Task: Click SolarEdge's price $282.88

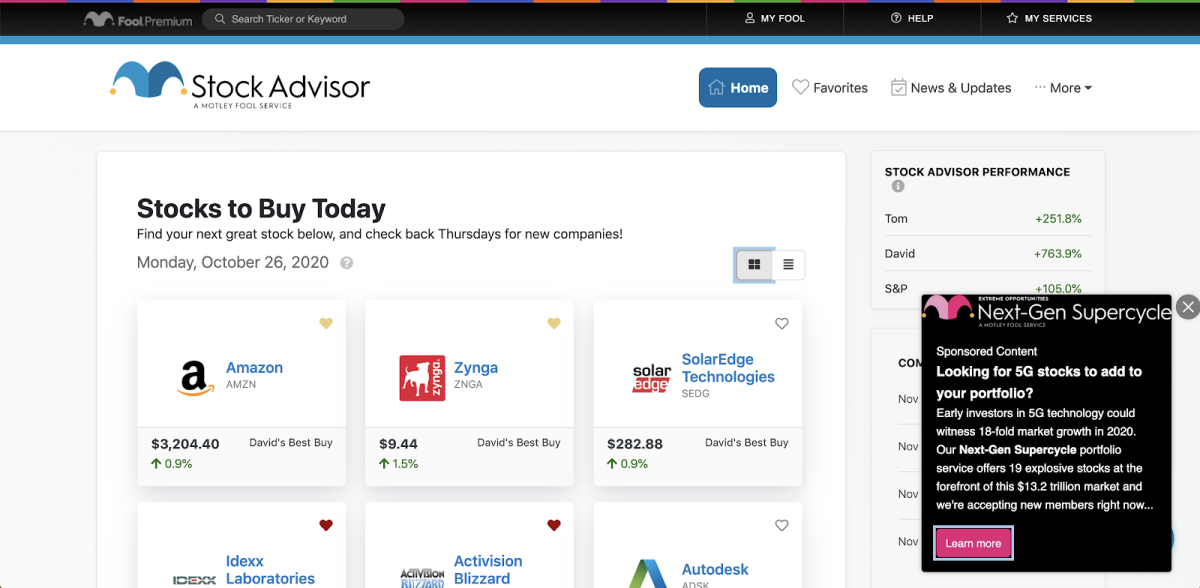Action: (x=635, y=444)
